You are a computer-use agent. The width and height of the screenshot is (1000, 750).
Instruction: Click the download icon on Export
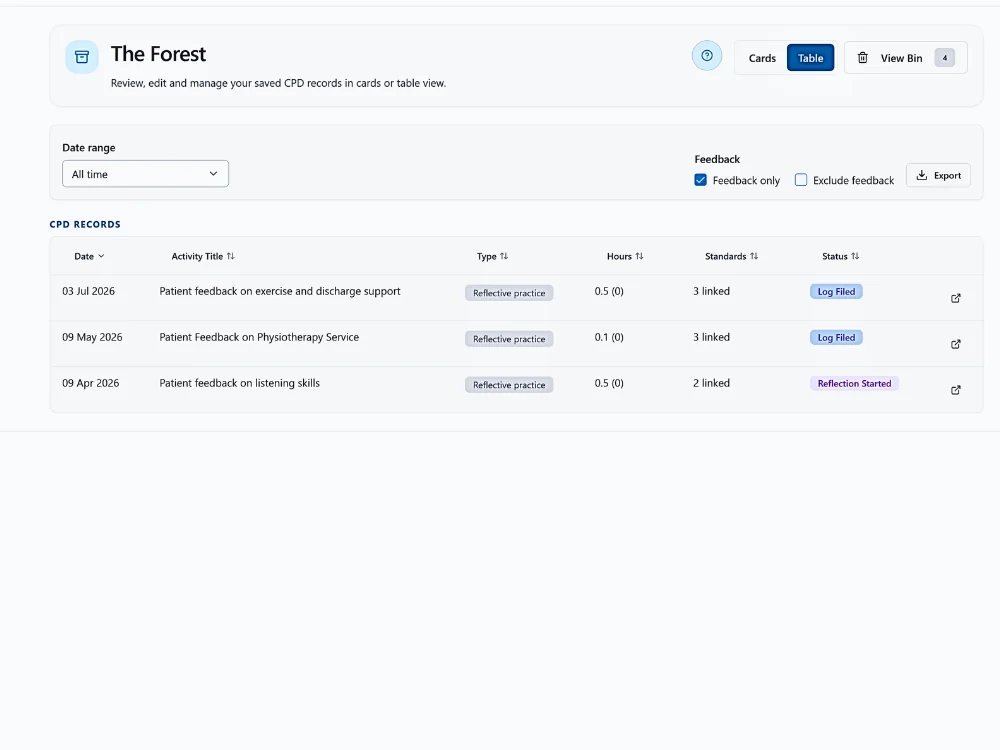pyautogui.click(x=922, y=175)
